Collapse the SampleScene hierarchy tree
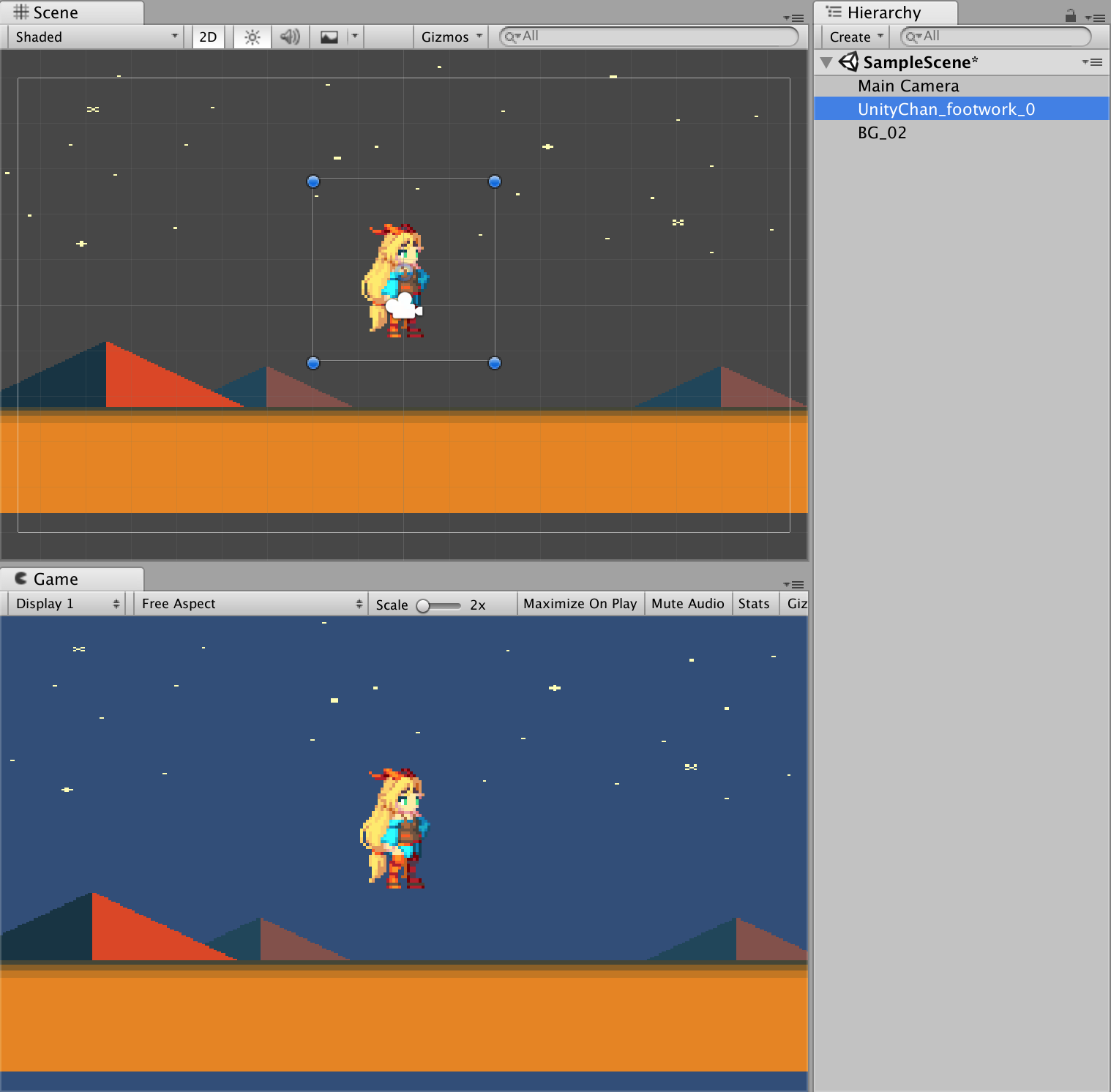Viewport: 1111px width, 1092px height. (x=826, y=62)
